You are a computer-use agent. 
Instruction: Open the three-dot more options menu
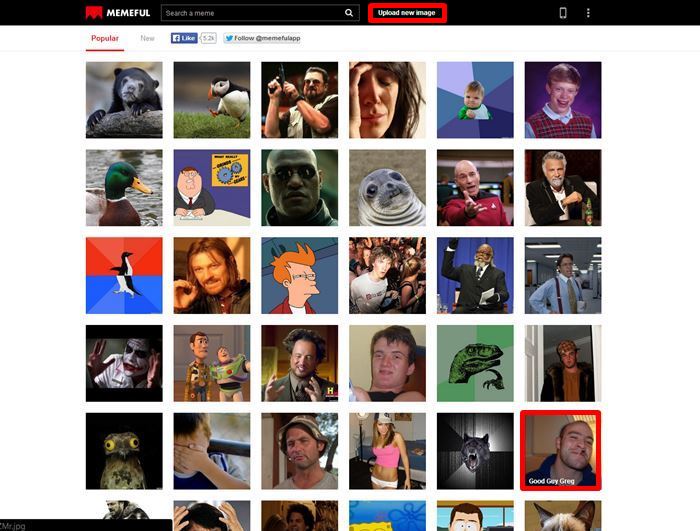point(588,13)
